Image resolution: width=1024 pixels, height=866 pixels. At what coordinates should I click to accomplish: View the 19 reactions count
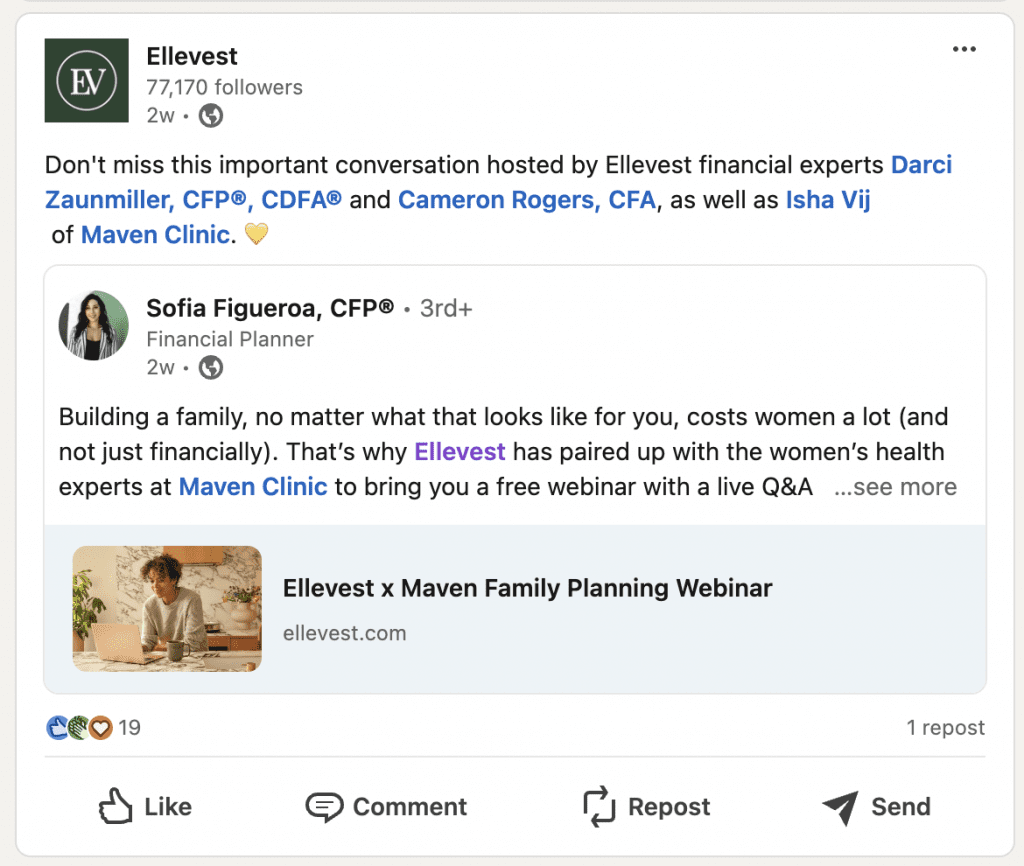coord(128,728)
